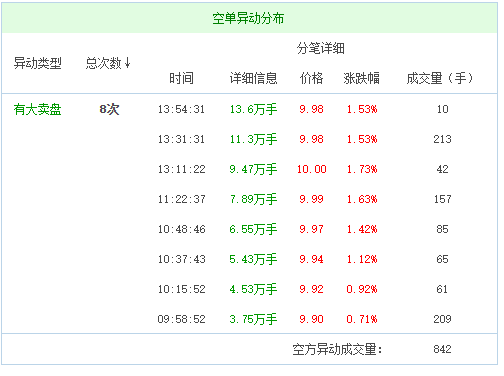Image resolution: width=504 pixels, height=376 pixels.
Task: Select the 13.6万手 detail entry
Action: click(x=253, y=109)
